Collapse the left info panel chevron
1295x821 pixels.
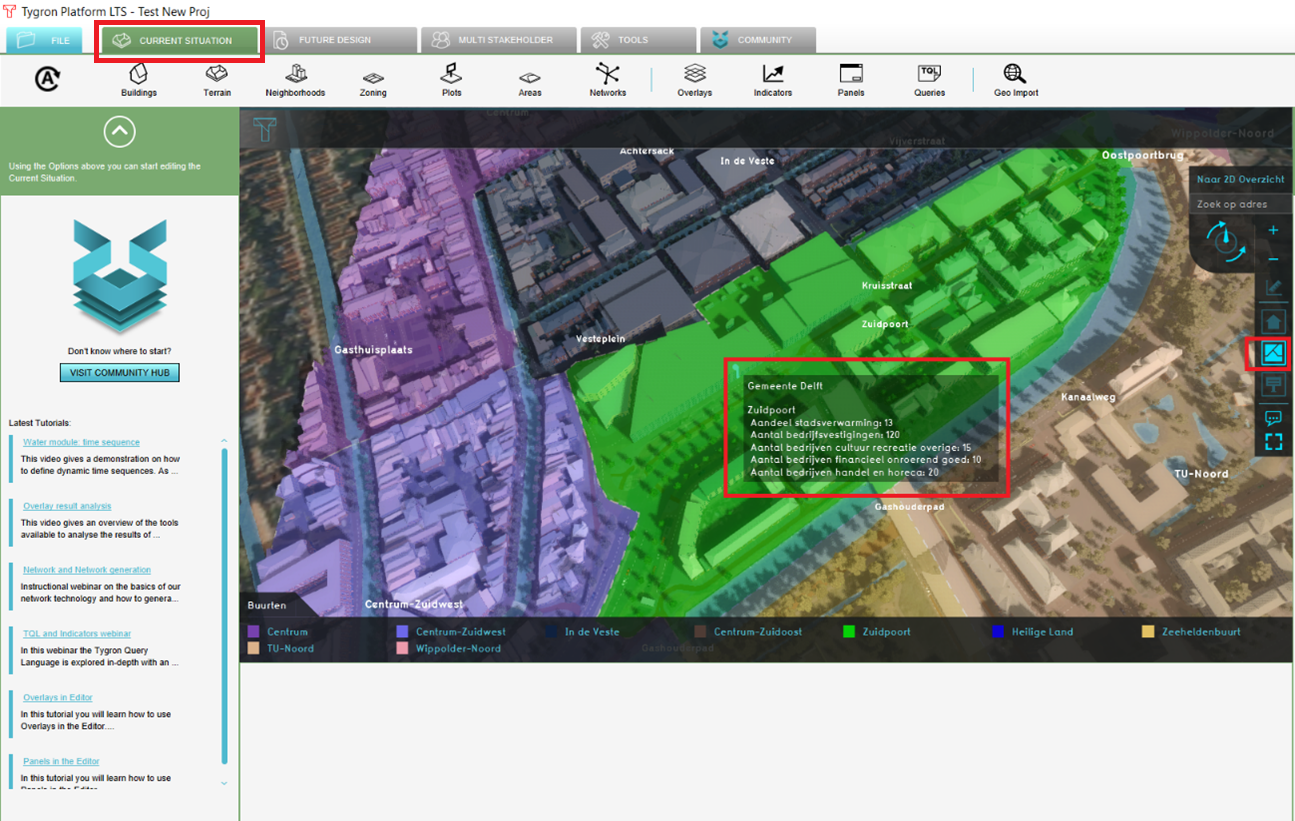click(119, 132)
